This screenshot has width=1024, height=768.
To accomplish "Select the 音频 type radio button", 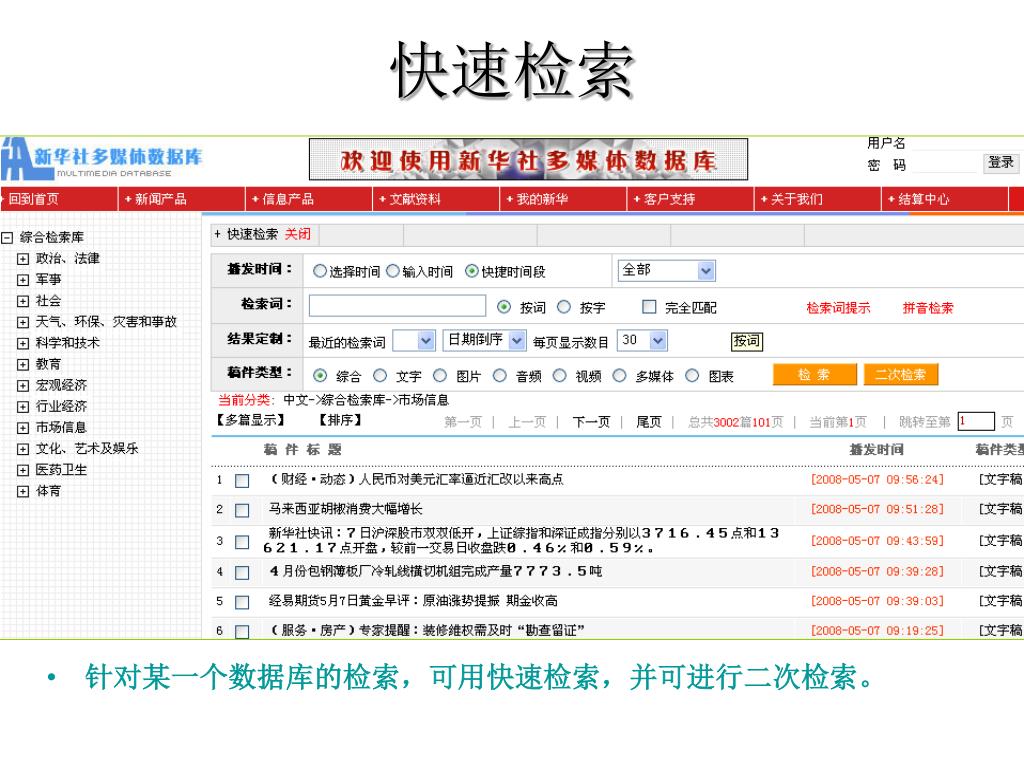I will point(500,376).
